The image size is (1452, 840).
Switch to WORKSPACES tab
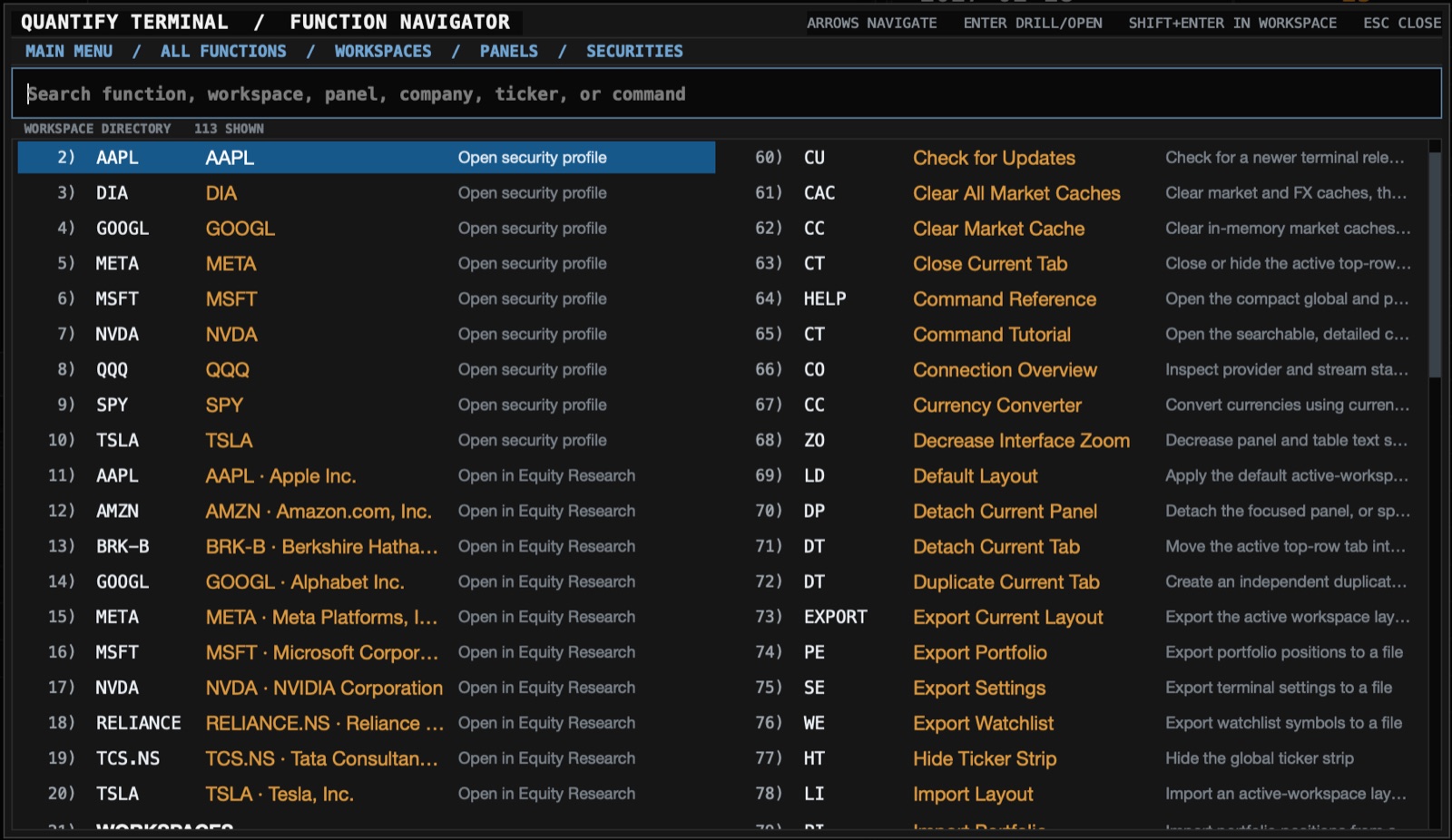(383, 52)
